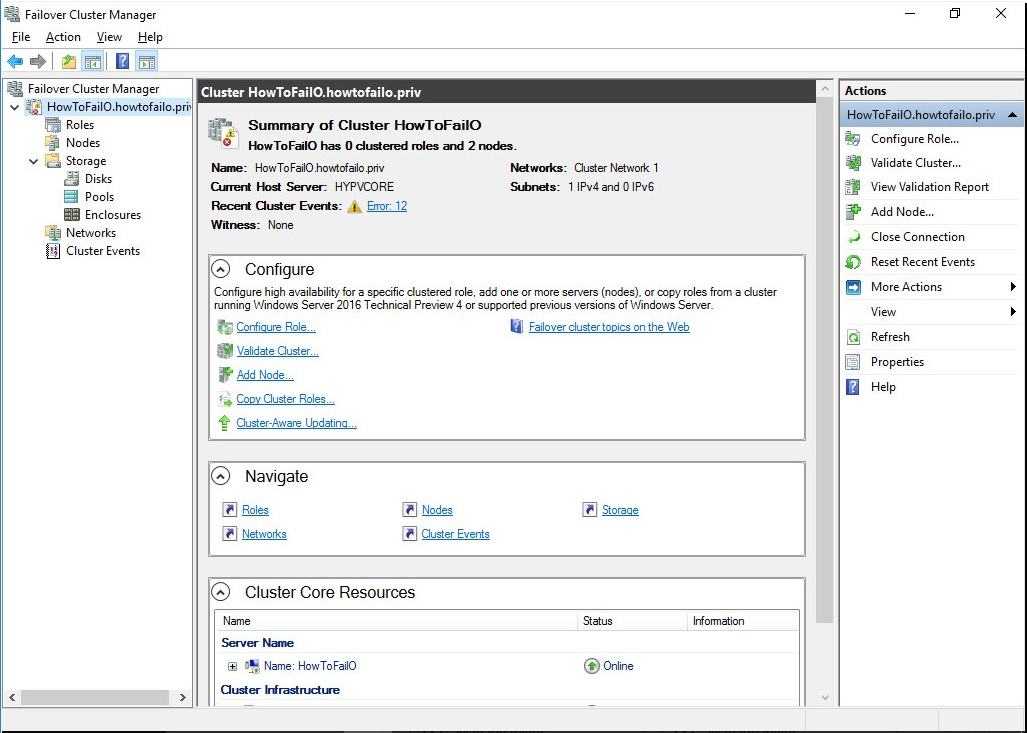The width and height of the screenshot is (1027, 733).
Task: Click the Close Connection icon
Action: [853, 236]
